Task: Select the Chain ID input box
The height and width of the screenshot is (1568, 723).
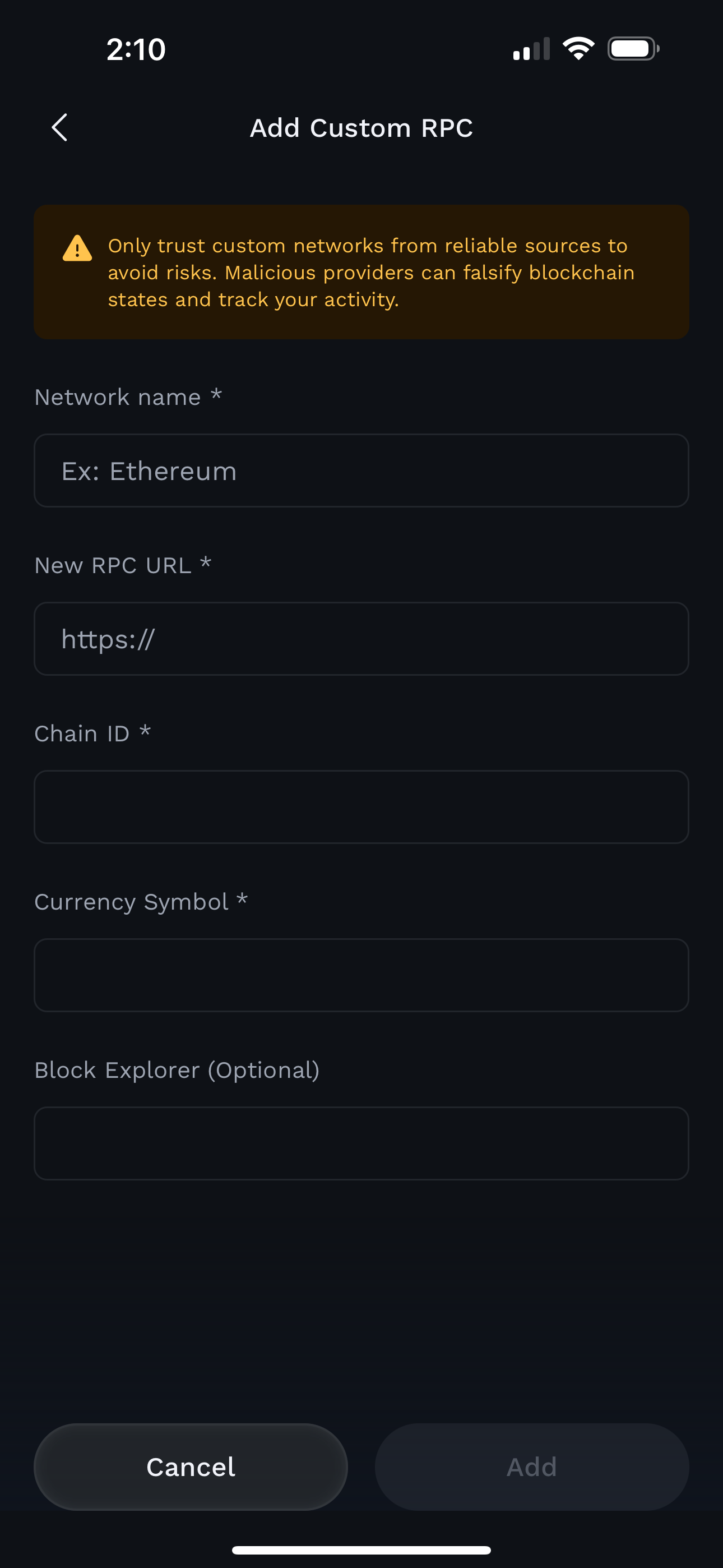Action: [361, 806]
